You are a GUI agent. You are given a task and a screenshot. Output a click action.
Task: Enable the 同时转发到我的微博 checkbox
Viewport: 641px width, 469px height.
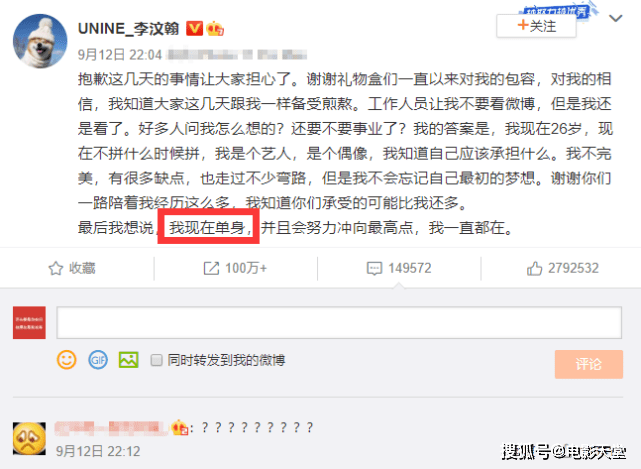point(156,360)
